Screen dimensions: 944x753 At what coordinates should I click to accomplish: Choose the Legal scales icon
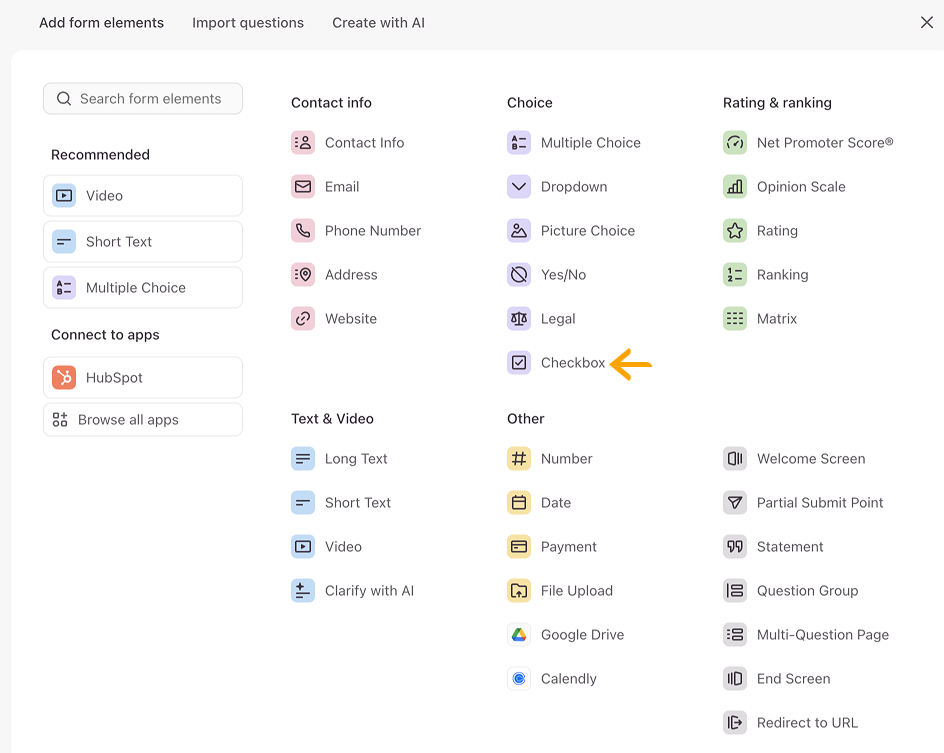click(x=519, y=318)
